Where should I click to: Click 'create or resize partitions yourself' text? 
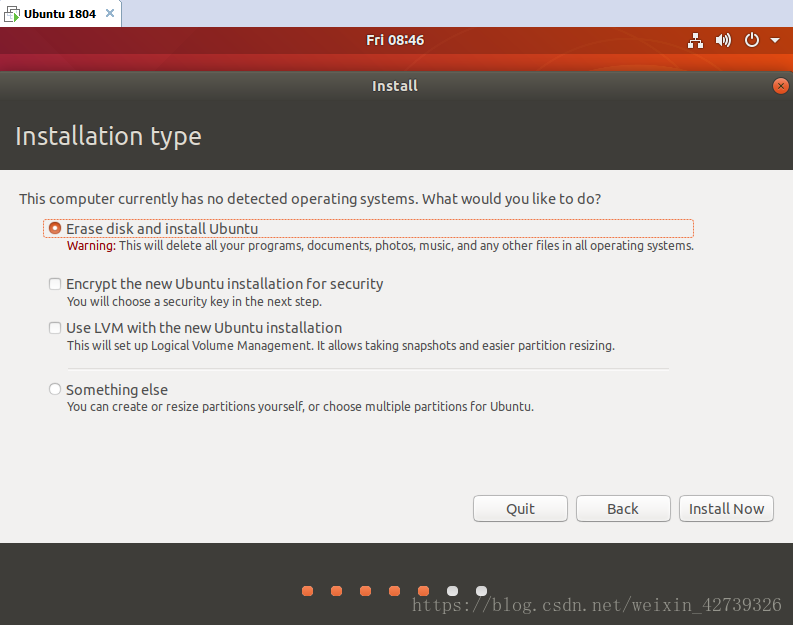click(x=300, y=407)
